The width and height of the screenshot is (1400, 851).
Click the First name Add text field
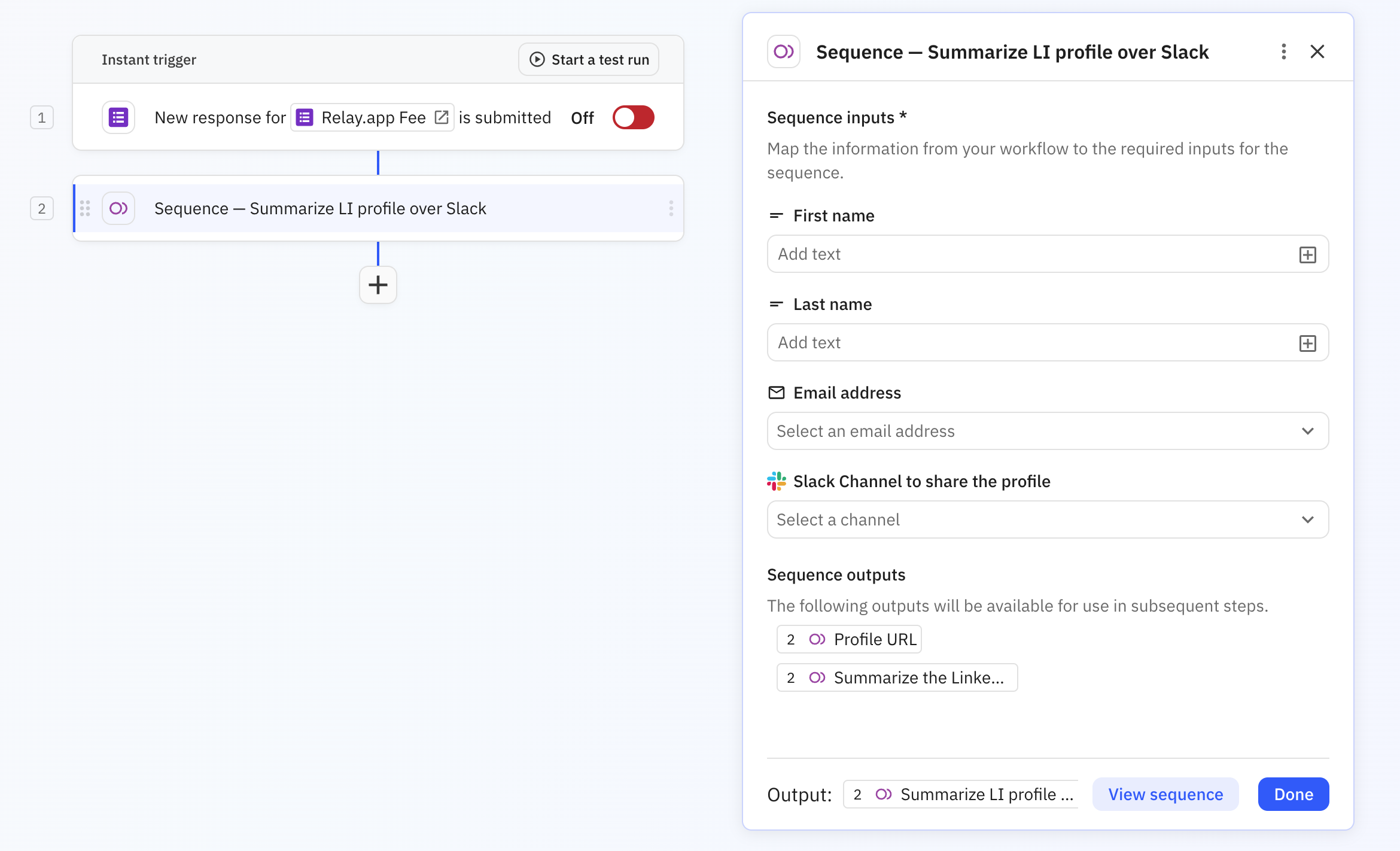click(x=1017, y=254)
